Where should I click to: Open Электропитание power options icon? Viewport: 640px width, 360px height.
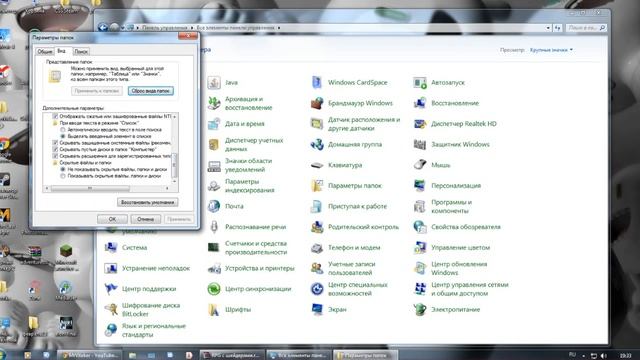coord(420,309)
